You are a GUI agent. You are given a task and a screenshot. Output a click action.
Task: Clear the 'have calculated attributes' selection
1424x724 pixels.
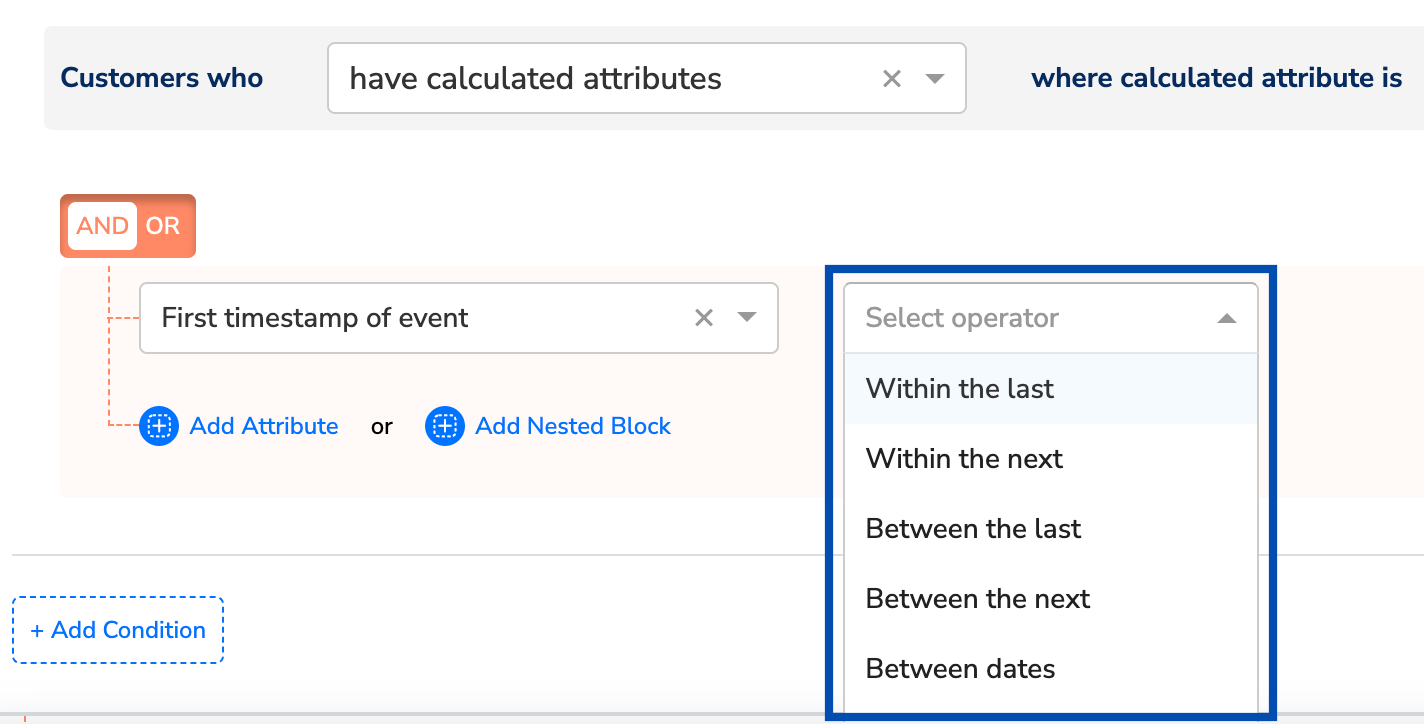[892, 78]
